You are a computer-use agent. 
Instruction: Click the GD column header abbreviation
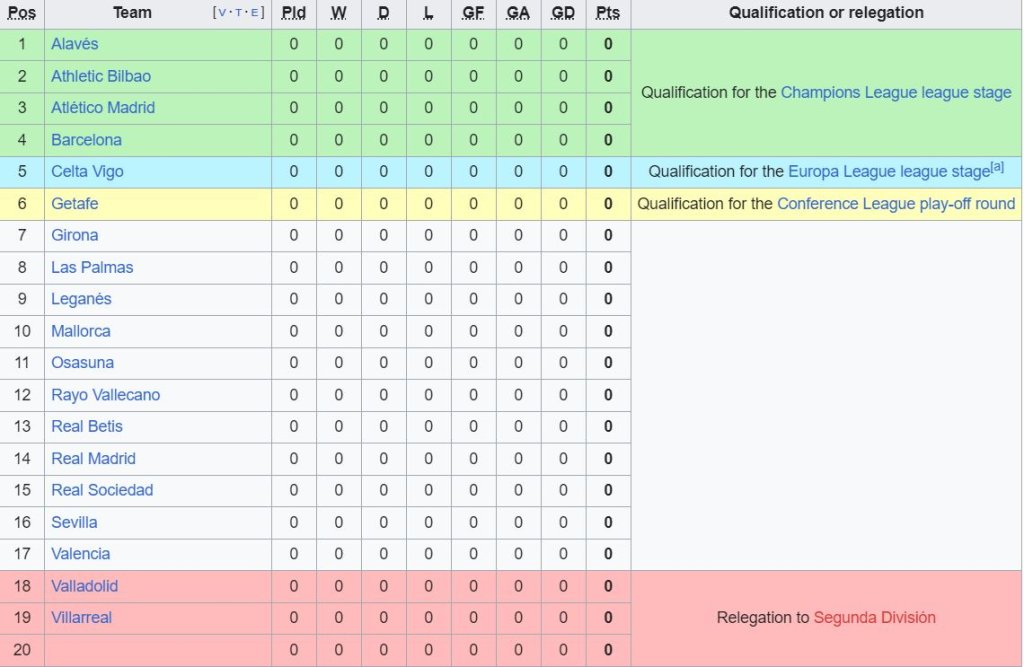(563, 13)
